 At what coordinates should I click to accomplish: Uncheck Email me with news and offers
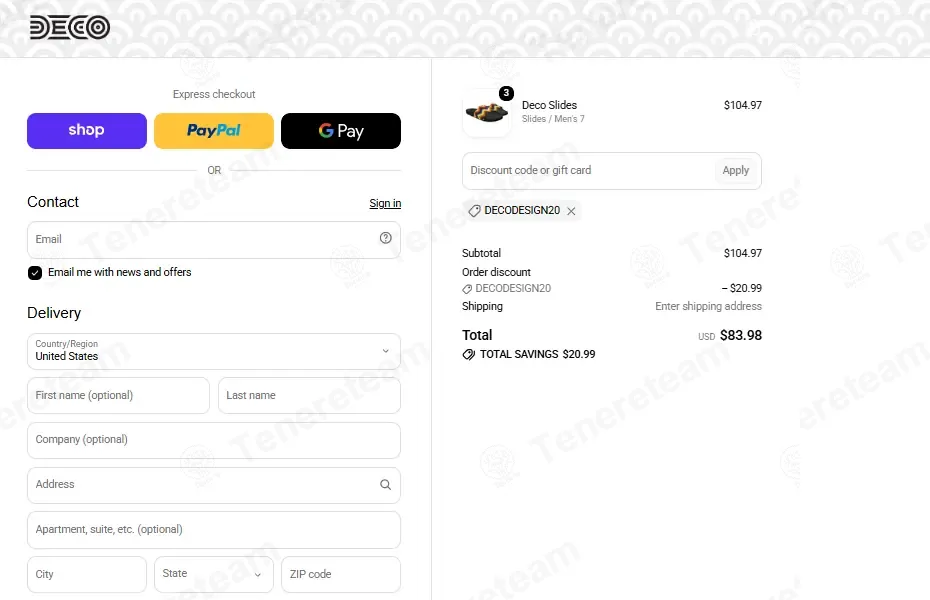35,273
